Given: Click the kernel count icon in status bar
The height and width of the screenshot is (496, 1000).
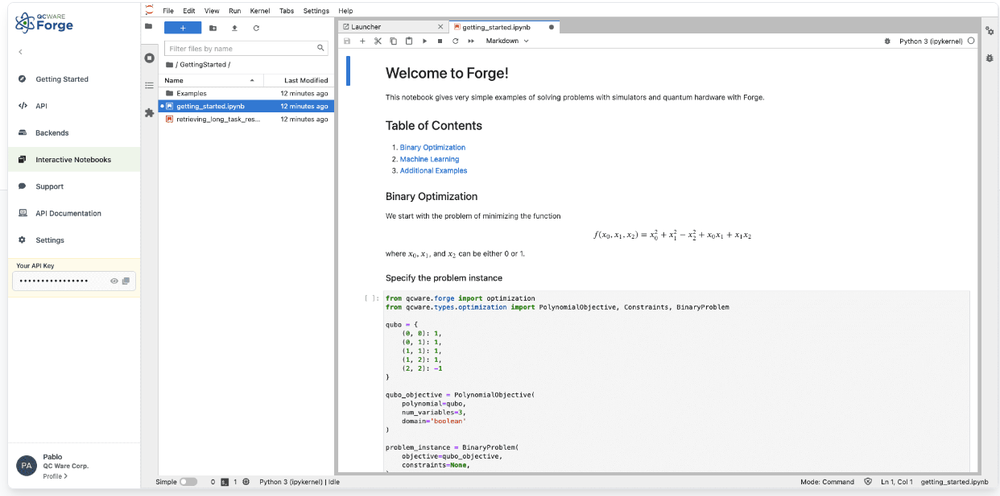Looking at the screenshot, I should click(246, 482).
